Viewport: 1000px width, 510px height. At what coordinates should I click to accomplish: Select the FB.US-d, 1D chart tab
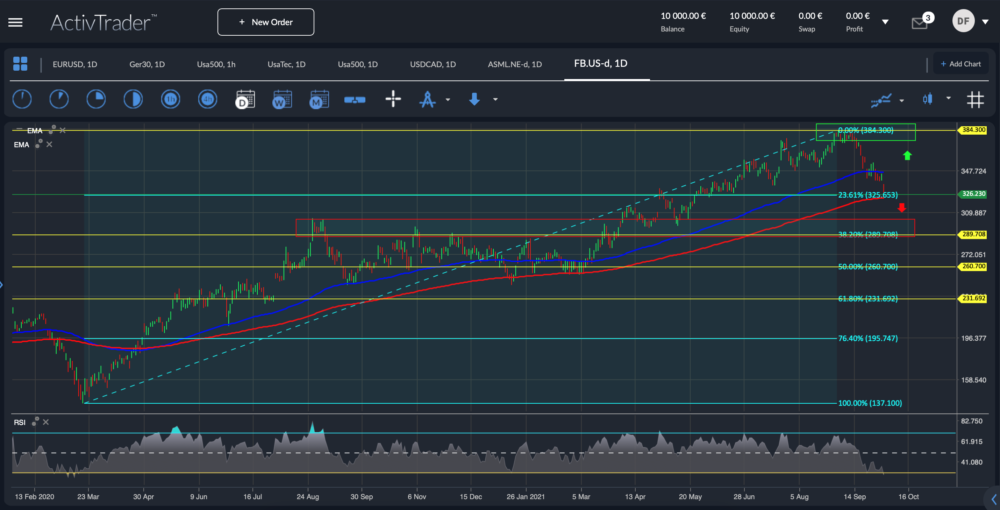pyautogui.click(x=601, y=63)
